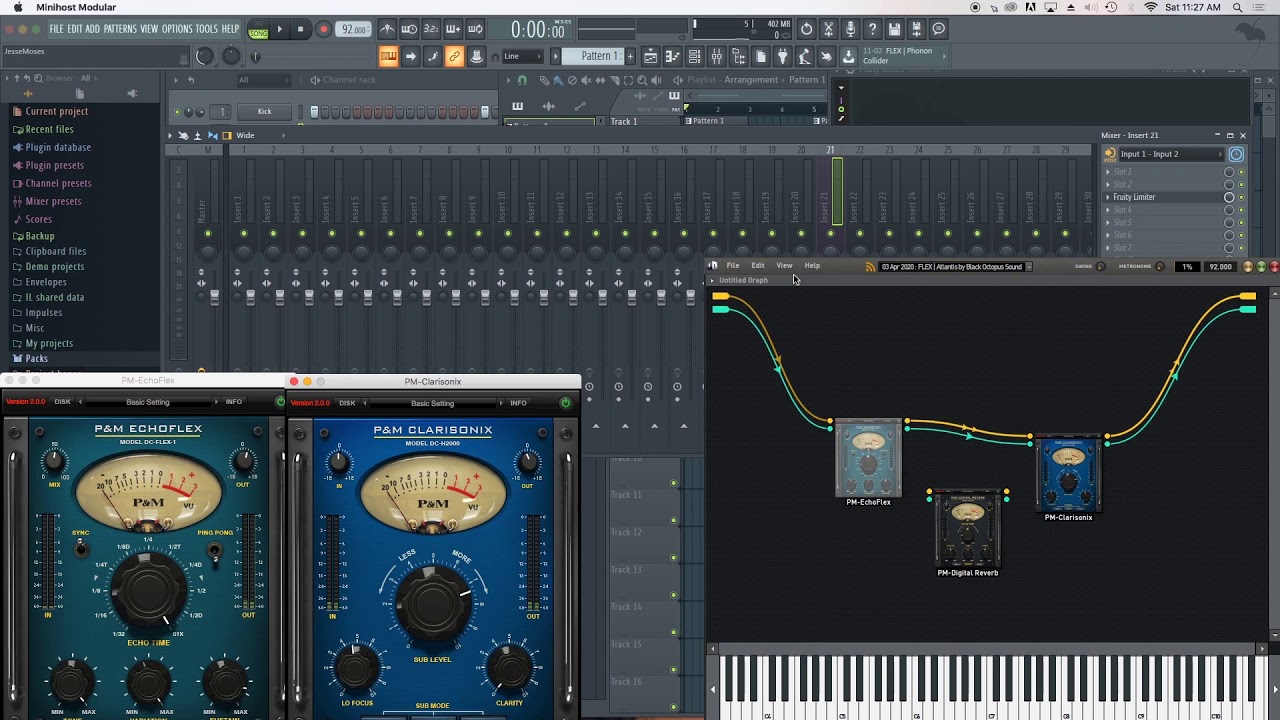Open the undo history icon
This screenshot has height=720, width=1280.
click(806, 29)
